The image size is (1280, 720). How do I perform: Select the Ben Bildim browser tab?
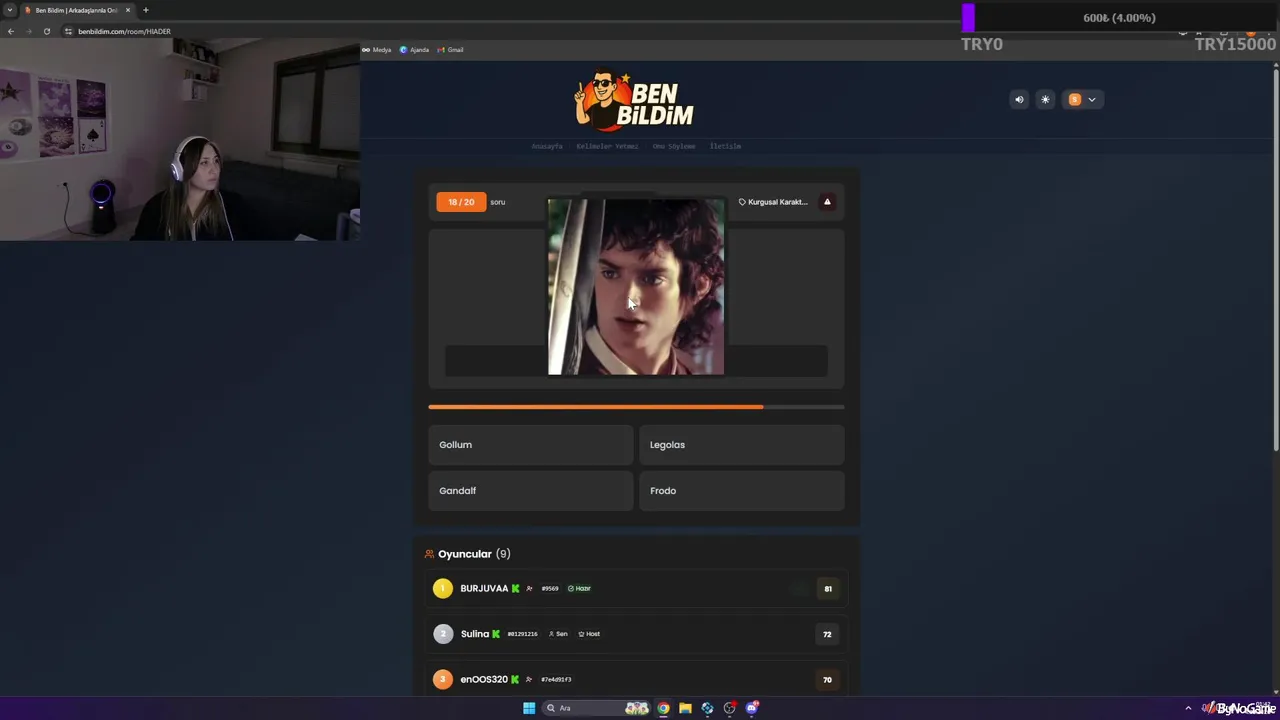tap(78, 10)
